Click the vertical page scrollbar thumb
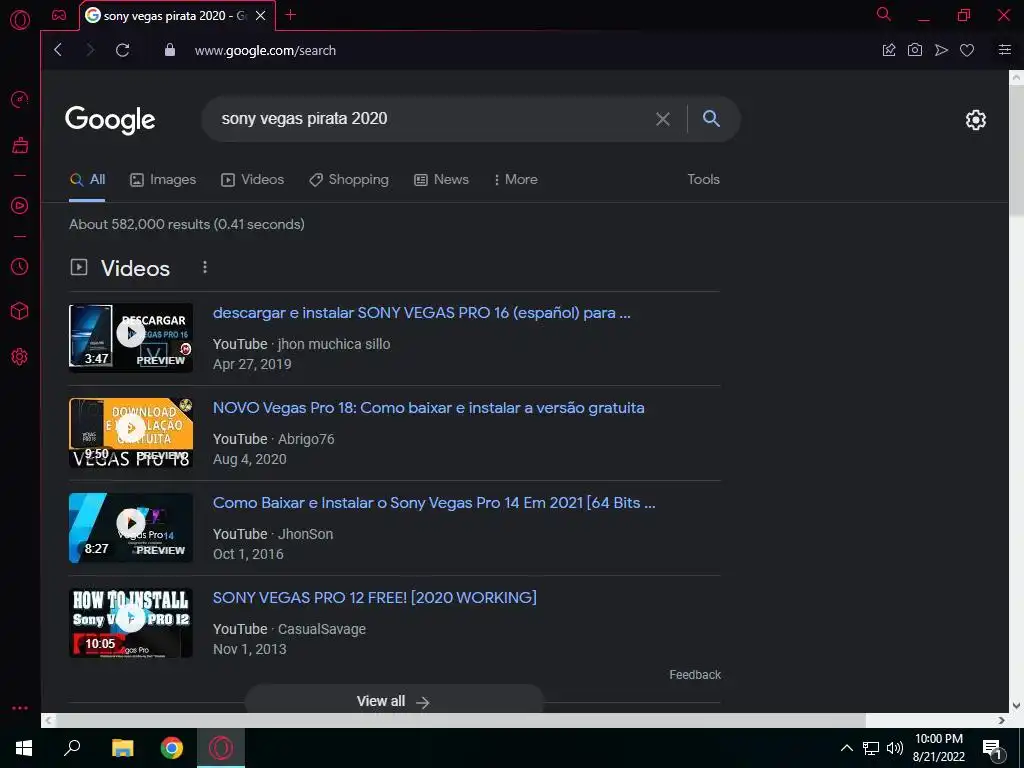 (x=1016, y=149)
